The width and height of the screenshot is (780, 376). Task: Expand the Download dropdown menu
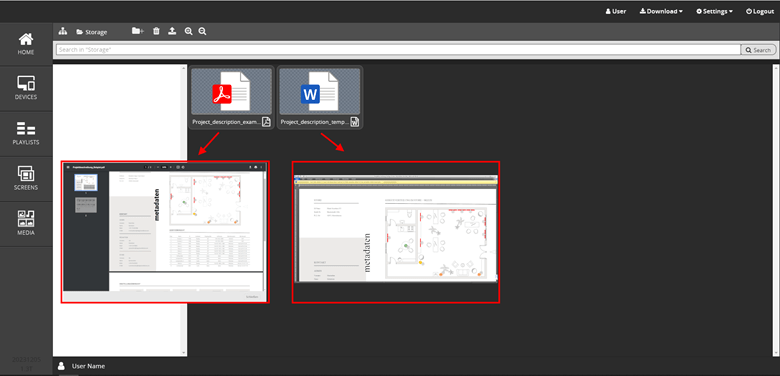(x=661, y=11)
